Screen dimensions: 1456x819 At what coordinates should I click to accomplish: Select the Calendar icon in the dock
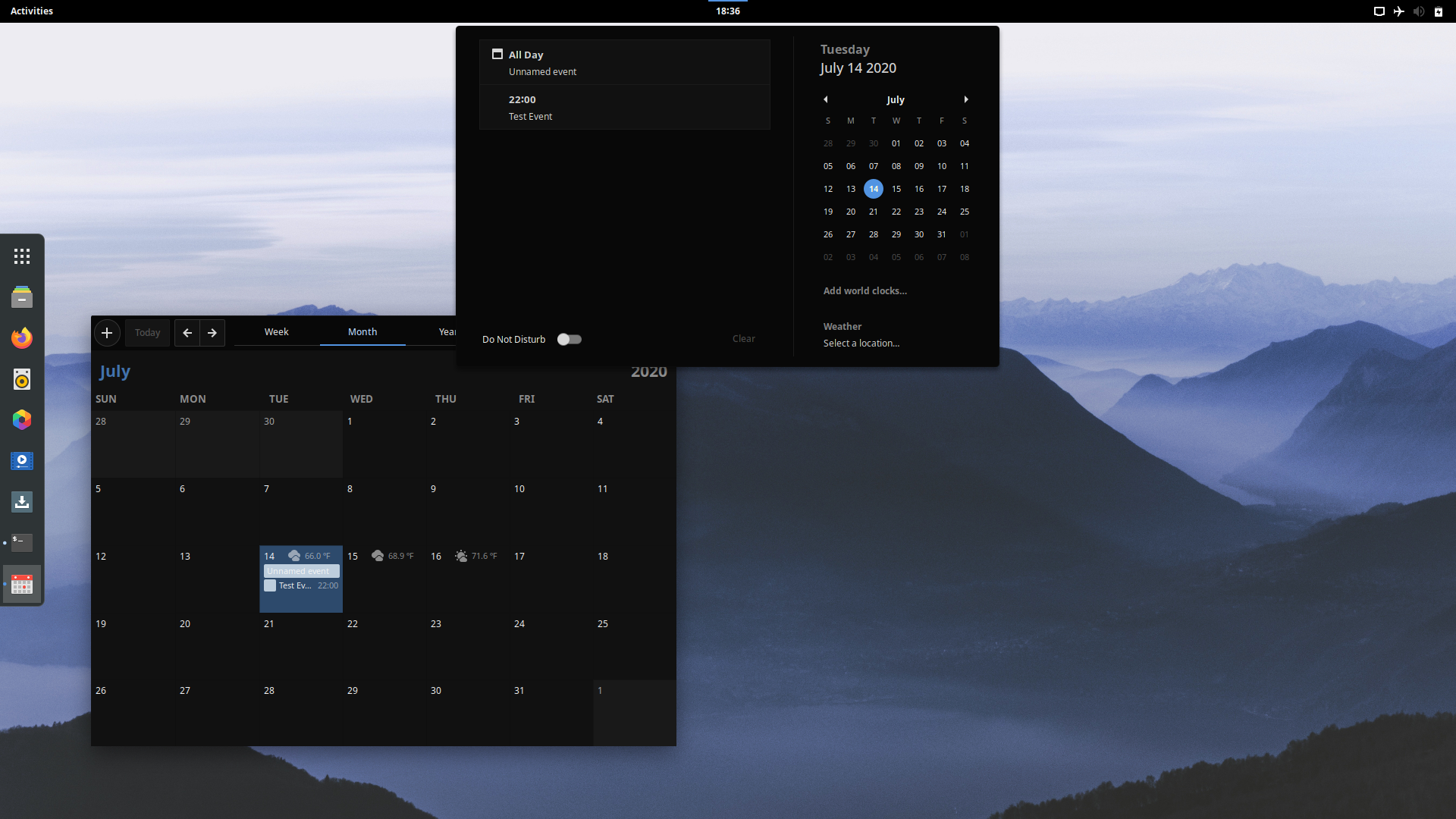point(22,584)
